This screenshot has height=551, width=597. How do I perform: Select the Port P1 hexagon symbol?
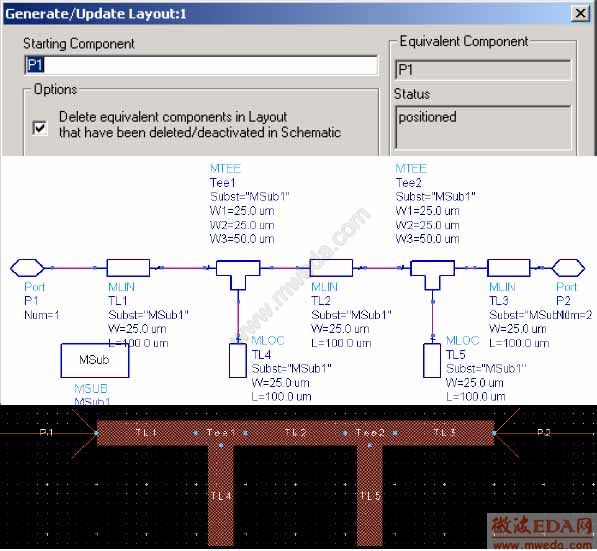pyautogui.click(x=27, y=268)
